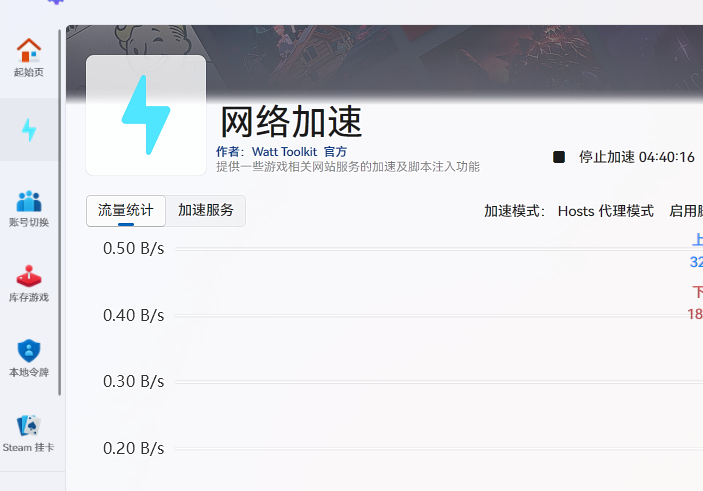Click the plugin description text 提供一些游戏相关网站服务
The height and width of the screenshot is (491, 703).
(x=348, y=167)
